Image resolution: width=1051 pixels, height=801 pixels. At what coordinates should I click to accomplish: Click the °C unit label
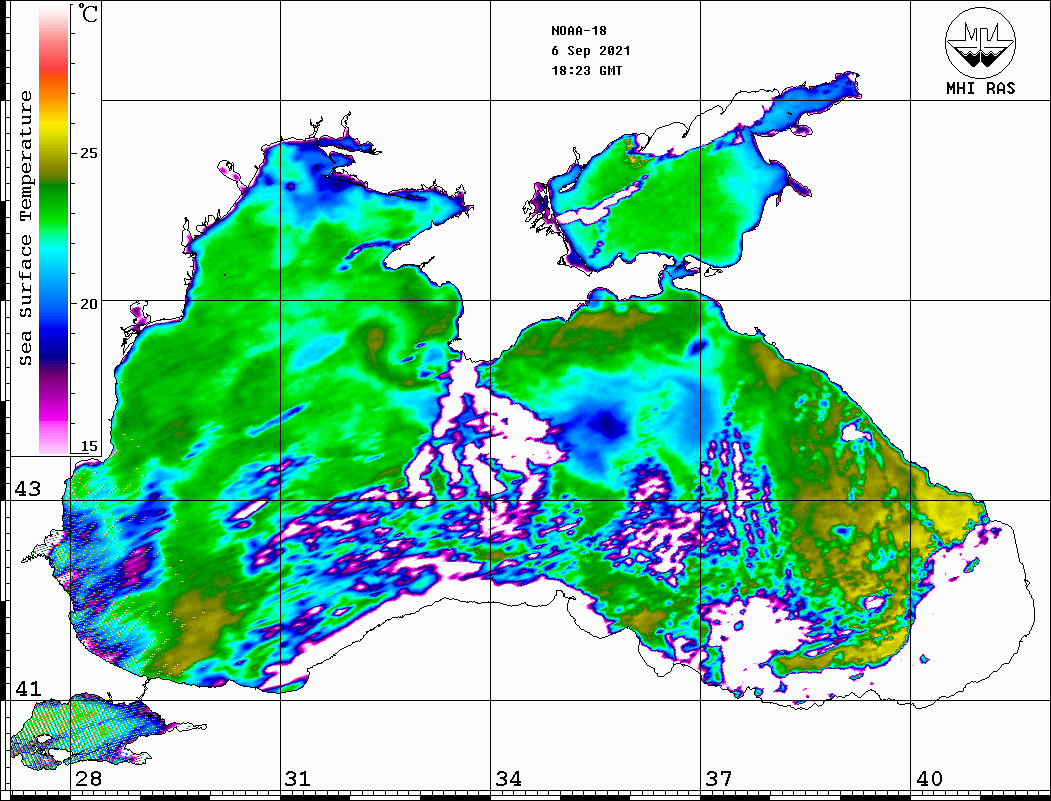point(88,13)
